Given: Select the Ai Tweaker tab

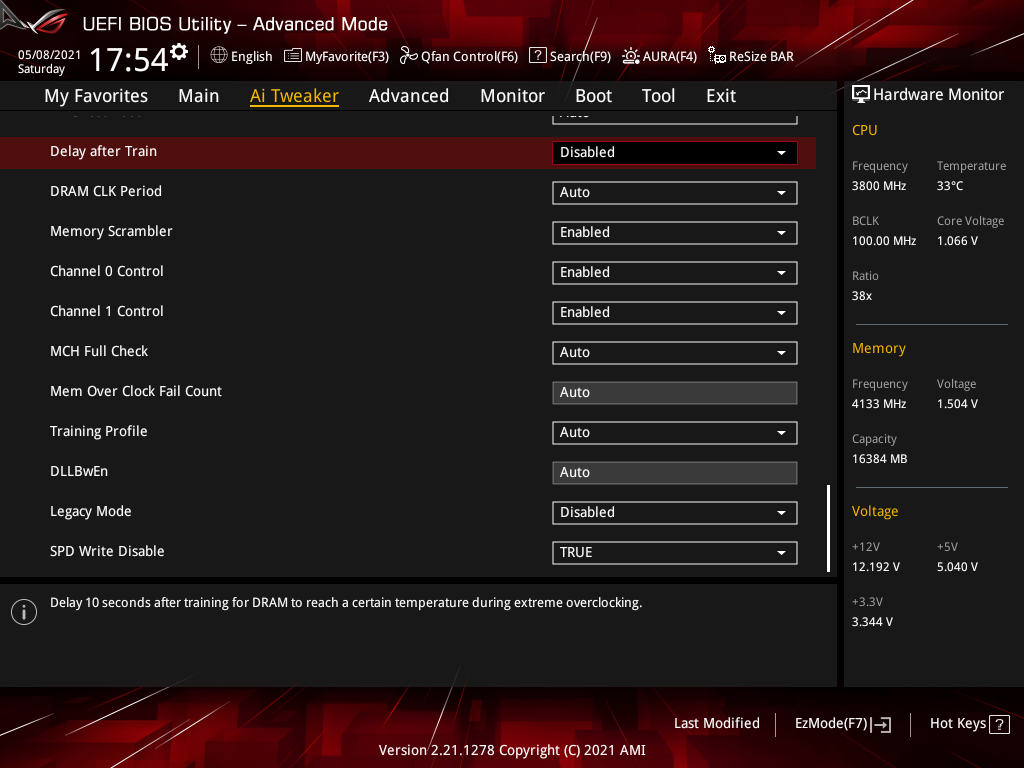Looking at the screenshot, I should coord(294,96).
